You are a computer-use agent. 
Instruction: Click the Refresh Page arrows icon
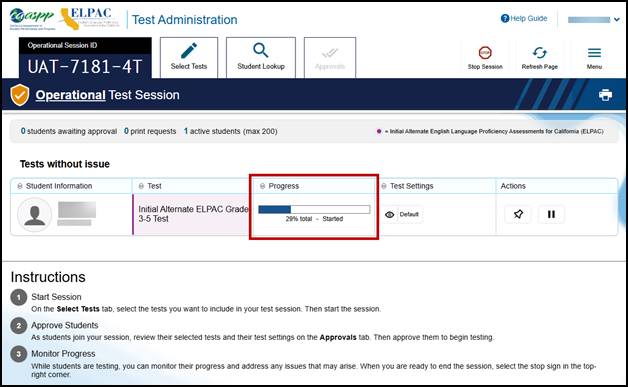click(539, 53)
